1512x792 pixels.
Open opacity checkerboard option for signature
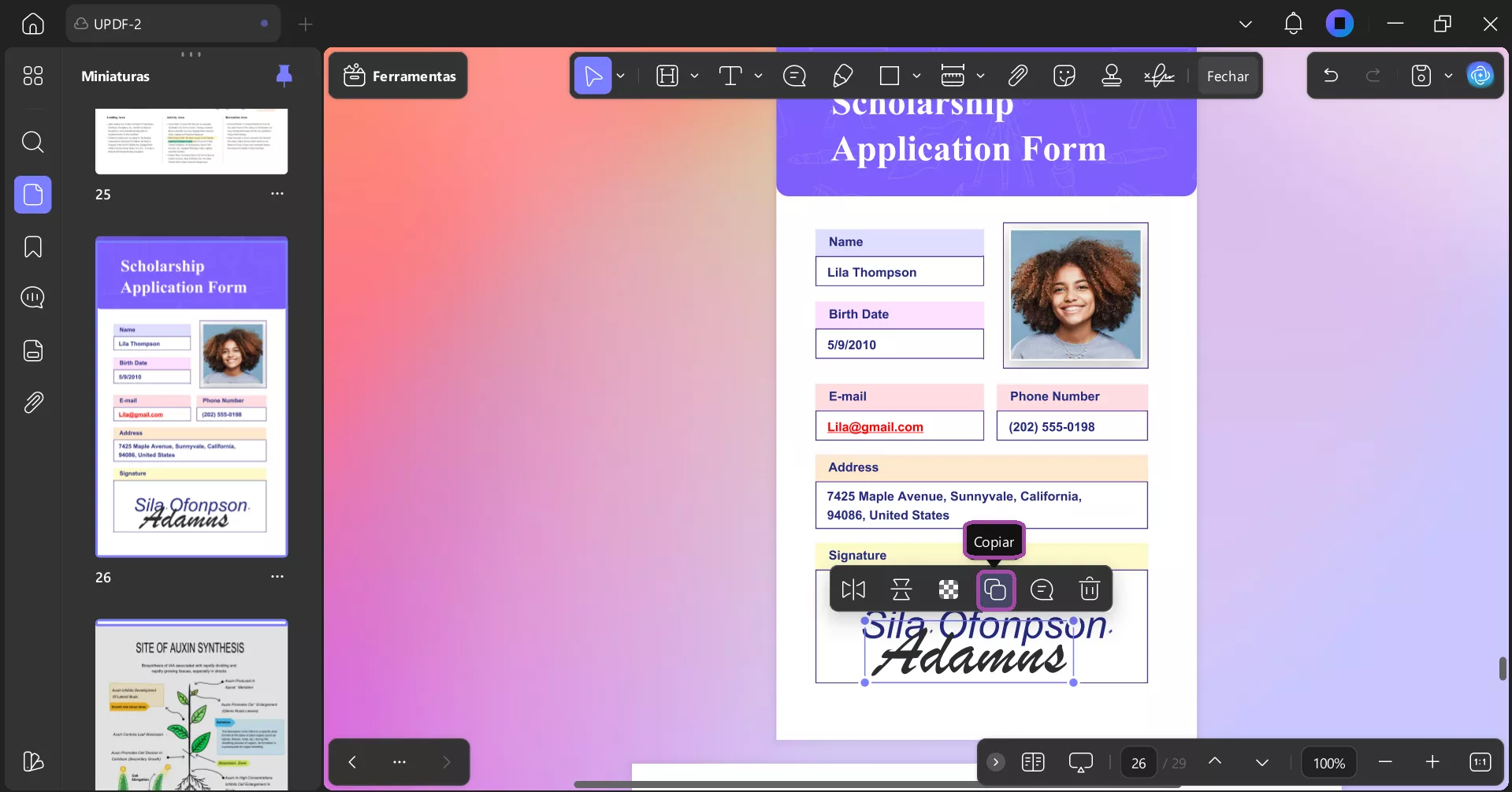949,589
